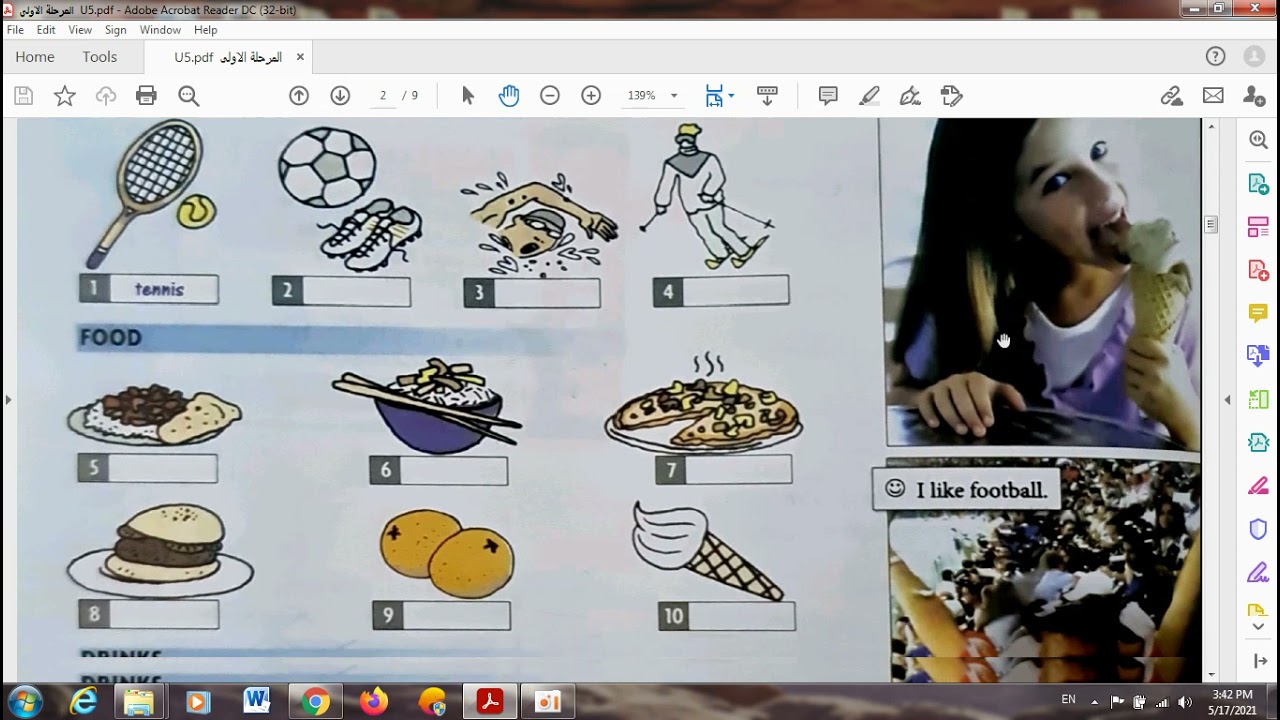This screenshot has height=720, width=1280.
Task: Click the Save file icon
Action: click(24, 96)
